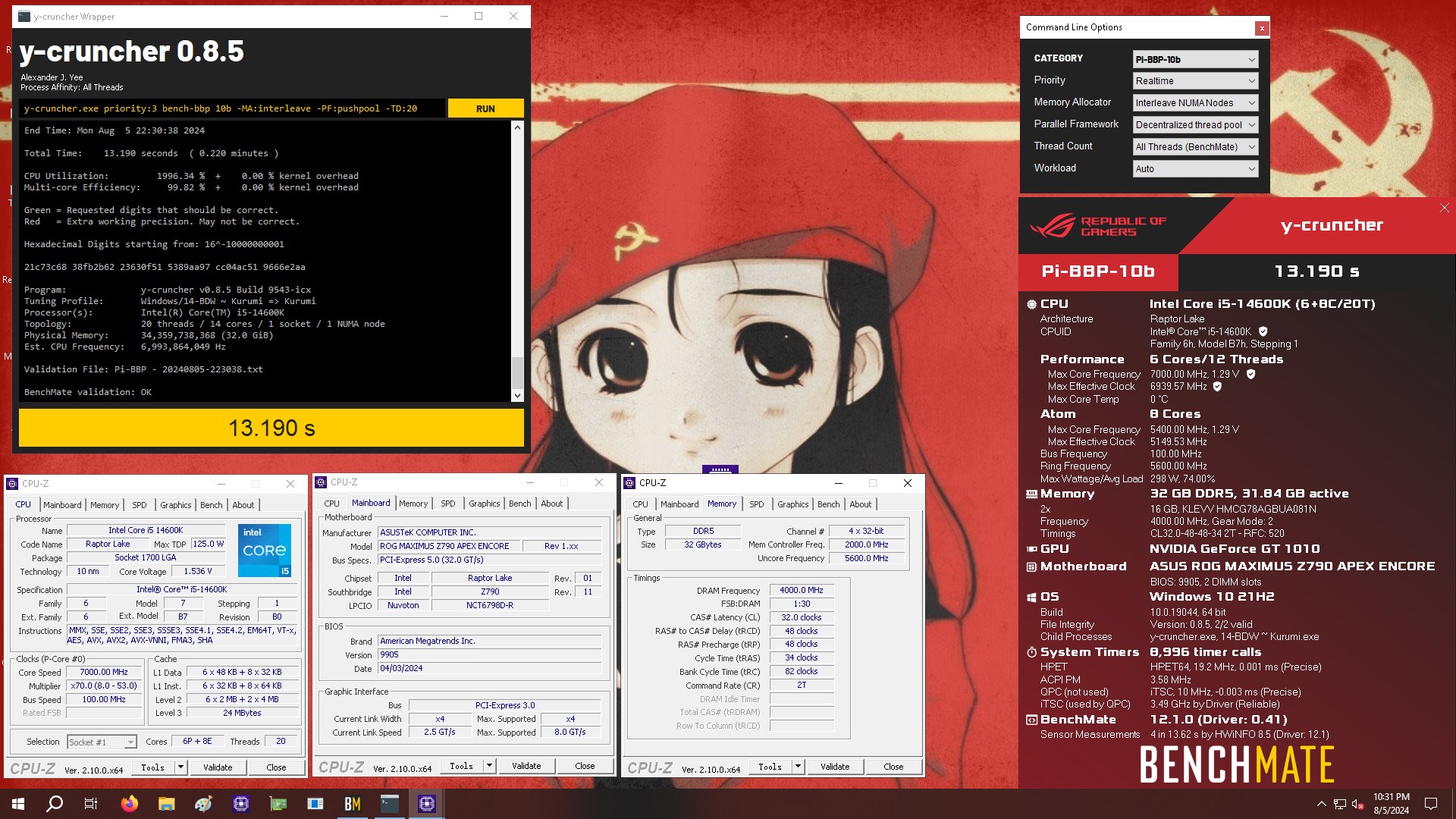Viewport: 1456px width, 819px height.
Task: Open Tools dropdown arrow in CPU-Z Mainboard window
Action: [489, 766]
